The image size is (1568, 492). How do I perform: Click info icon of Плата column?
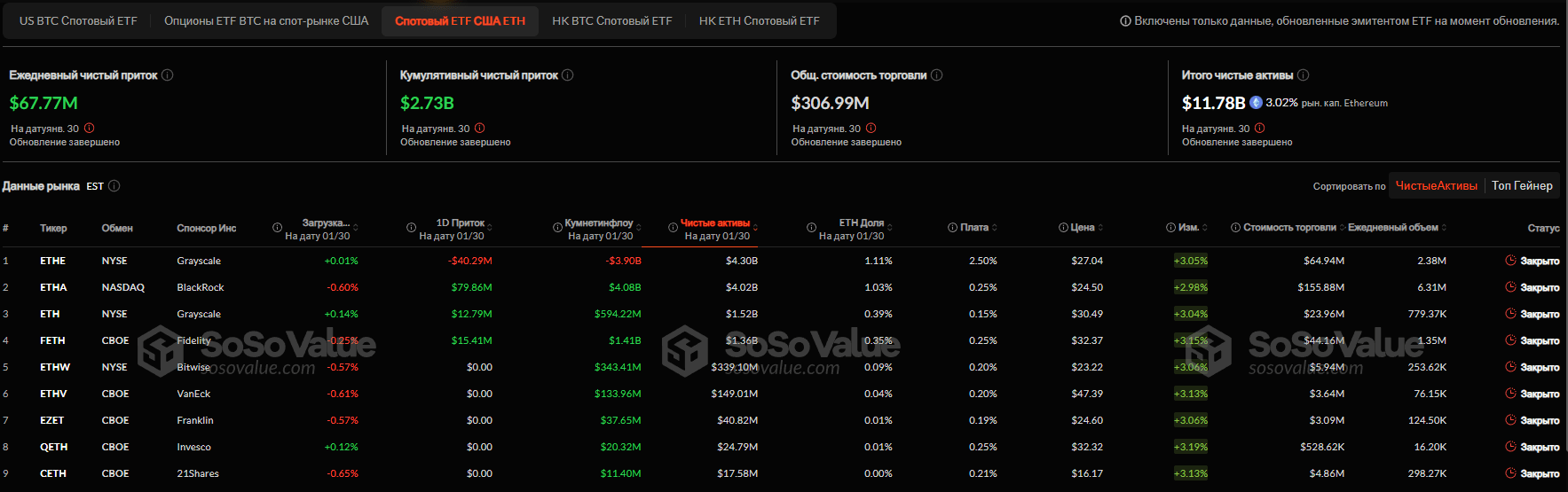953,228
